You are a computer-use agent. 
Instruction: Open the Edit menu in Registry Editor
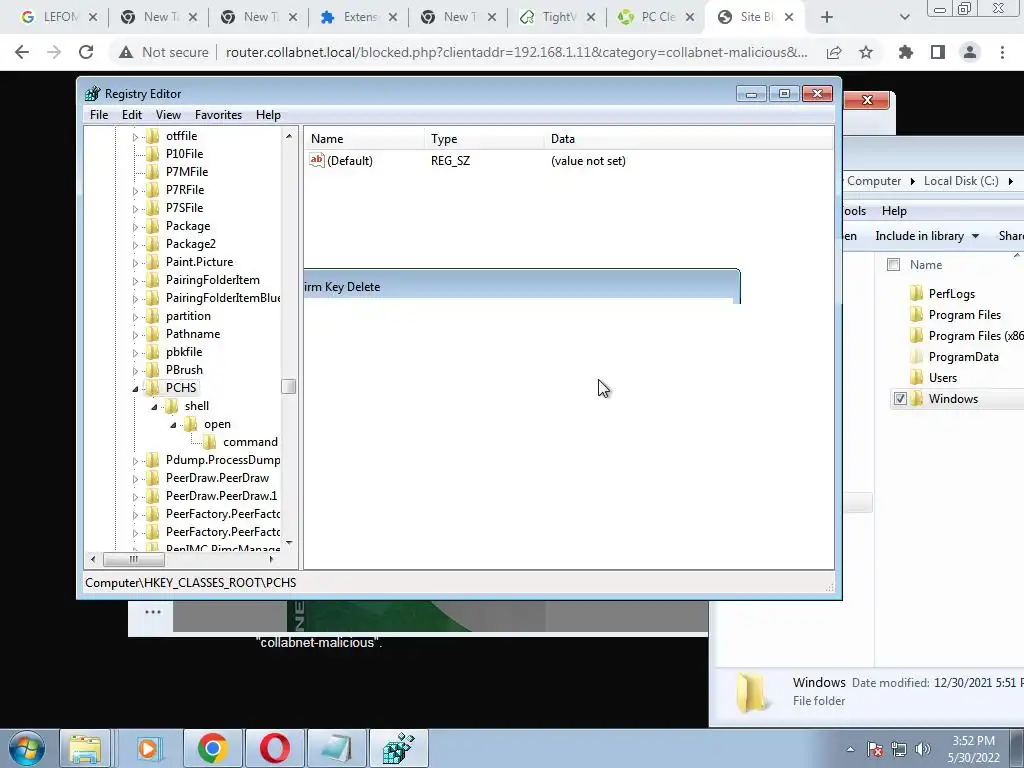coord(132,115)
